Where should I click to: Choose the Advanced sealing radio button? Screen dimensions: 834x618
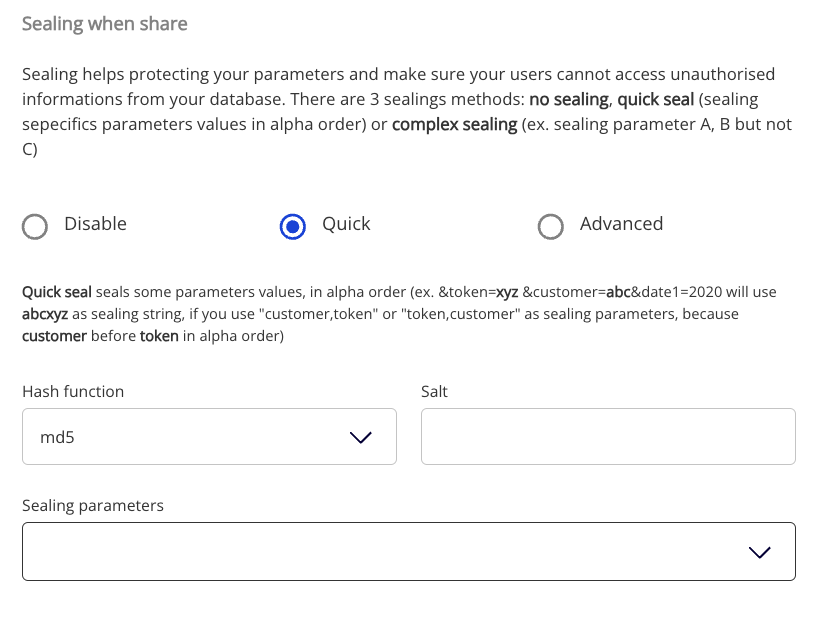(550, 227)
